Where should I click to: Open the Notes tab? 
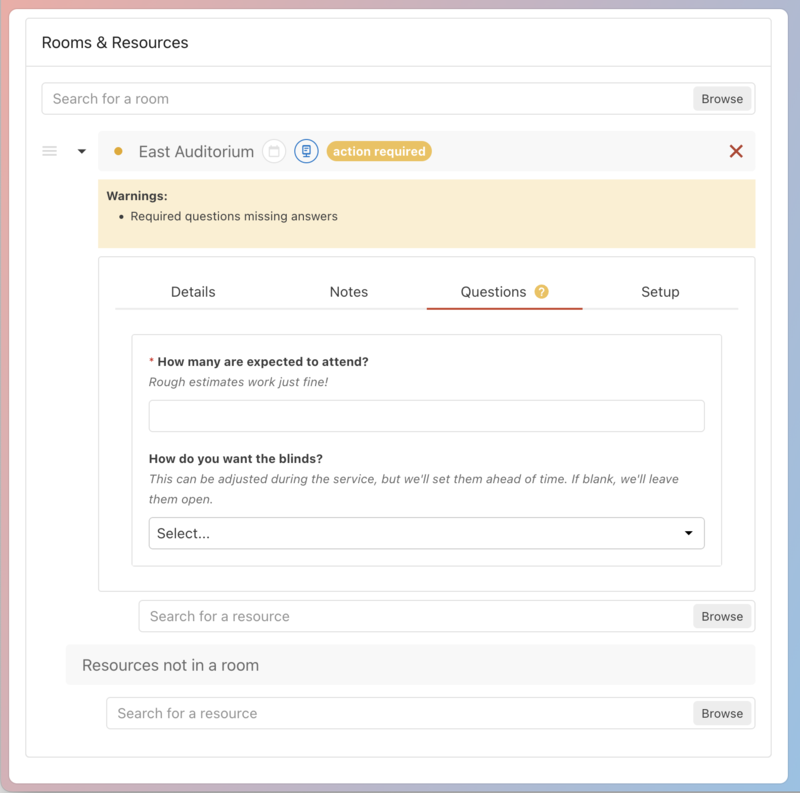coord(349,292)
